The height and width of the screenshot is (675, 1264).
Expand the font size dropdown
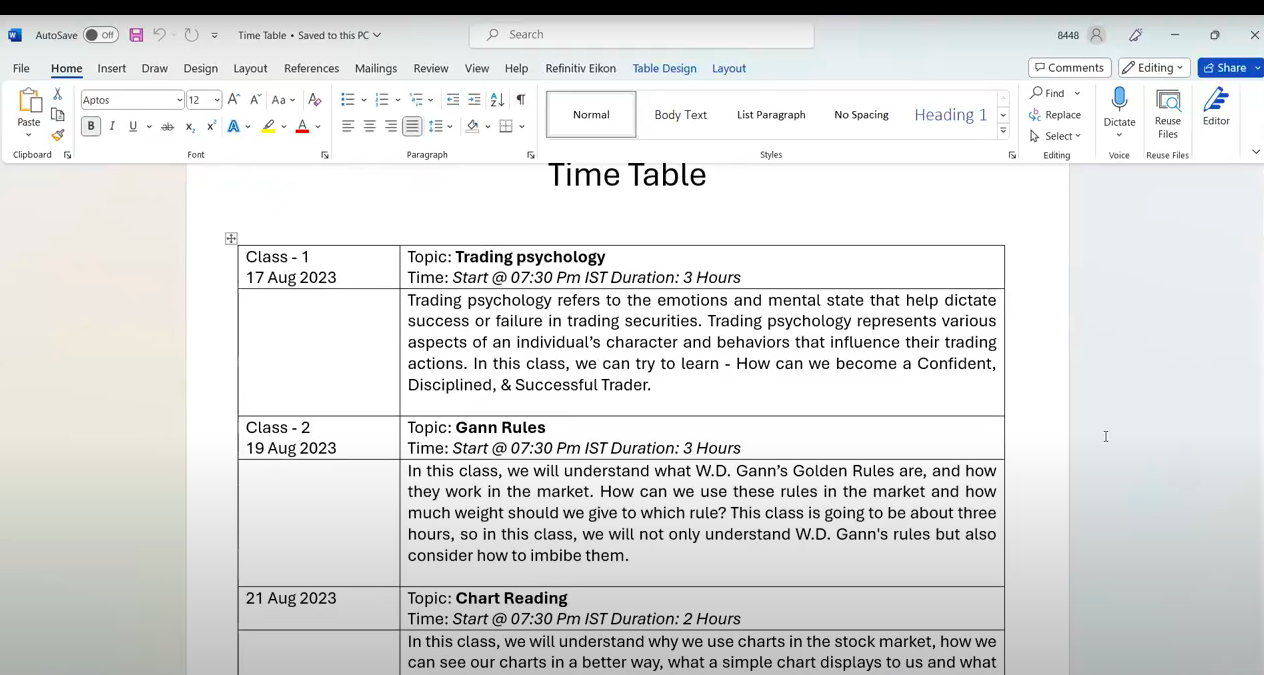217,100
